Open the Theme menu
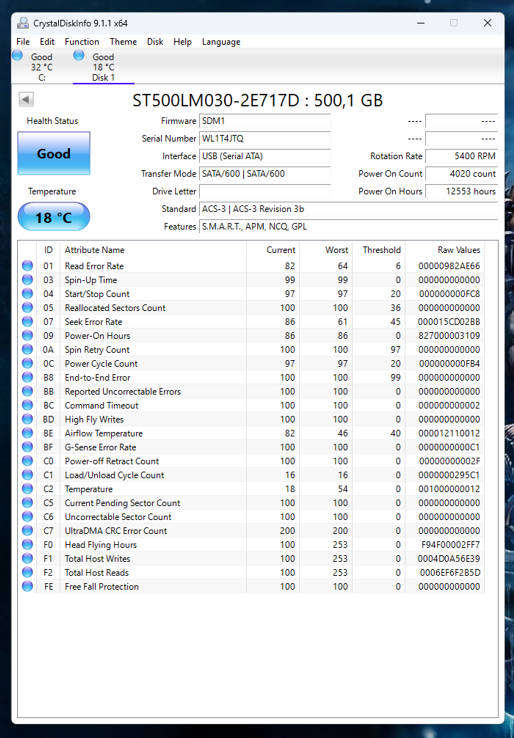Screen dimensions: 514x738 pos(123,41)
